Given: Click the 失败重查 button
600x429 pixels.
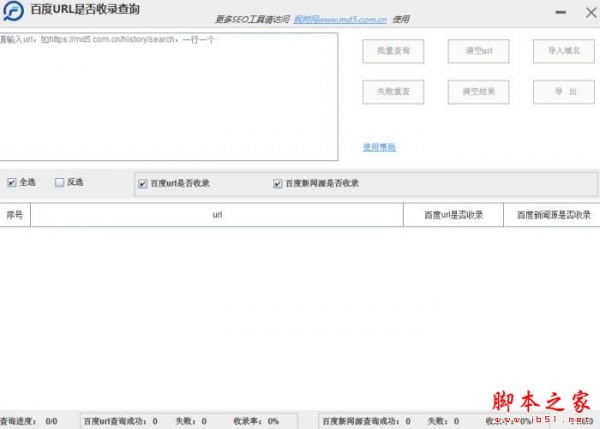Looking at the screenshot, I should click(x=393, y=92).
